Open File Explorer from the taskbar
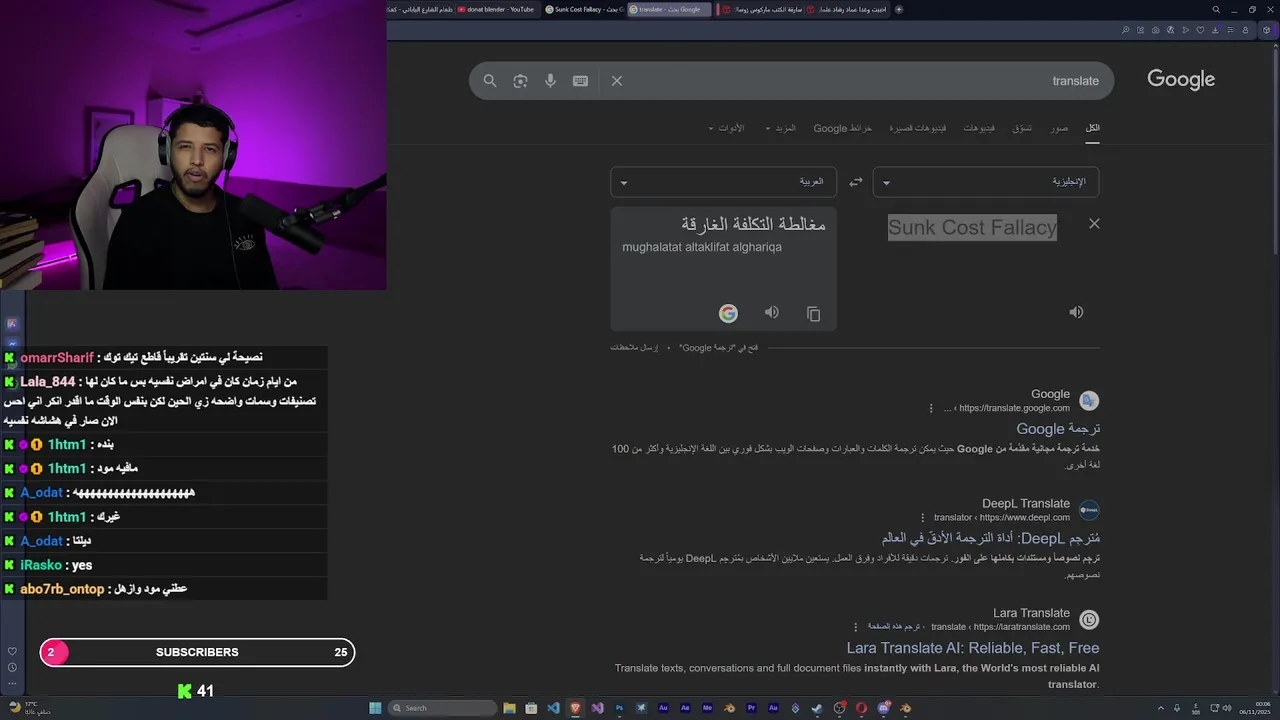1280x720 pixels. tap(509, 708)
